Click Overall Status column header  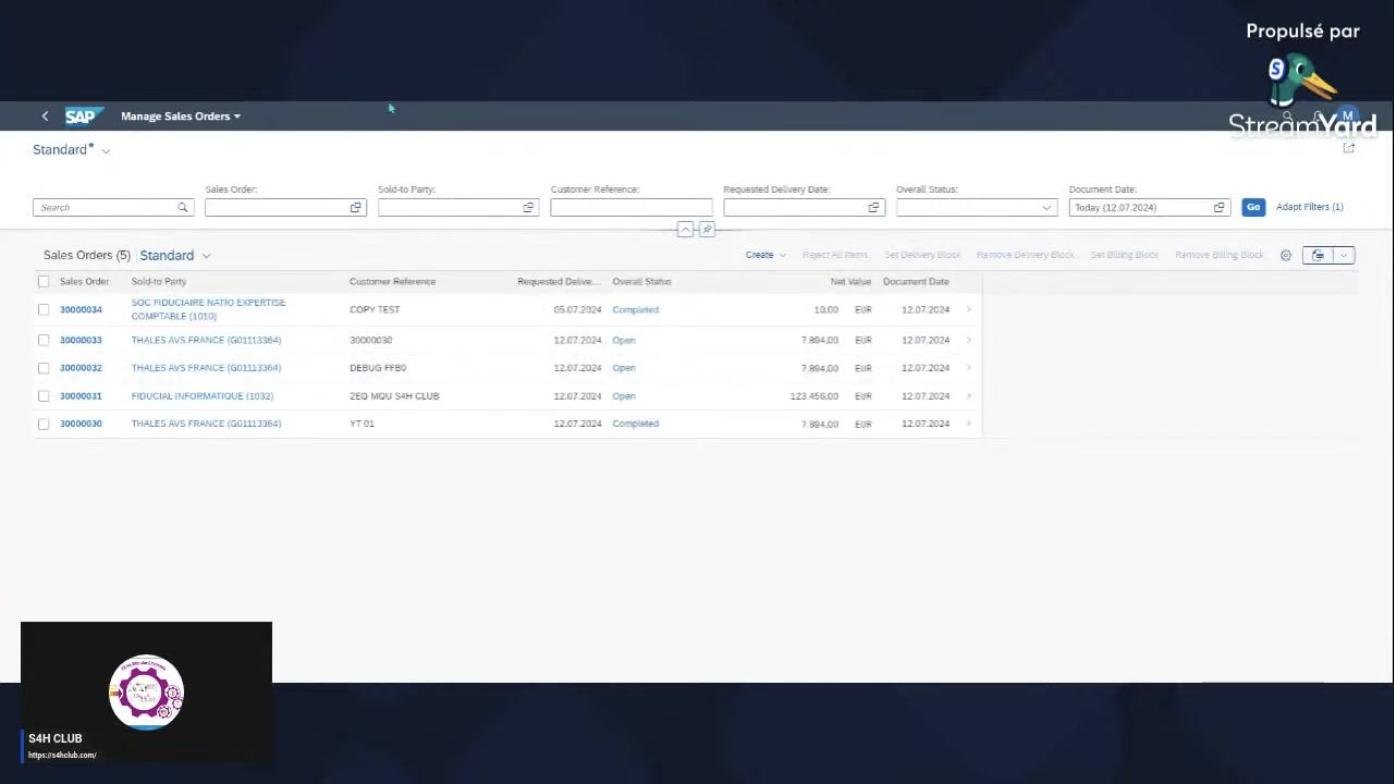[642, 282]
